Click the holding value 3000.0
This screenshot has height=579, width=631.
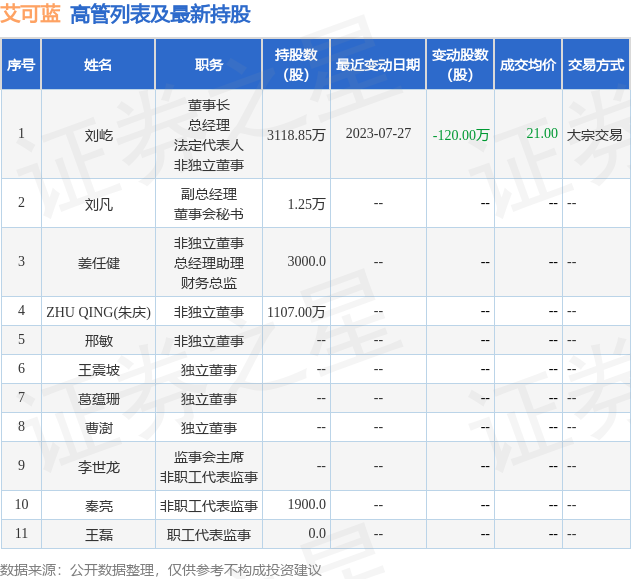click(306, 261)
